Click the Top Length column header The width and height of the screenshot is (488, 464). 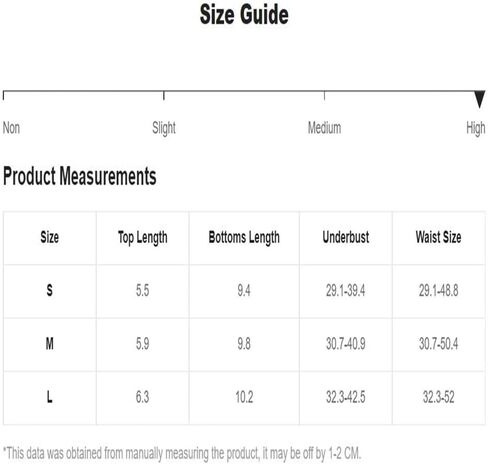(x=143, y=238)
